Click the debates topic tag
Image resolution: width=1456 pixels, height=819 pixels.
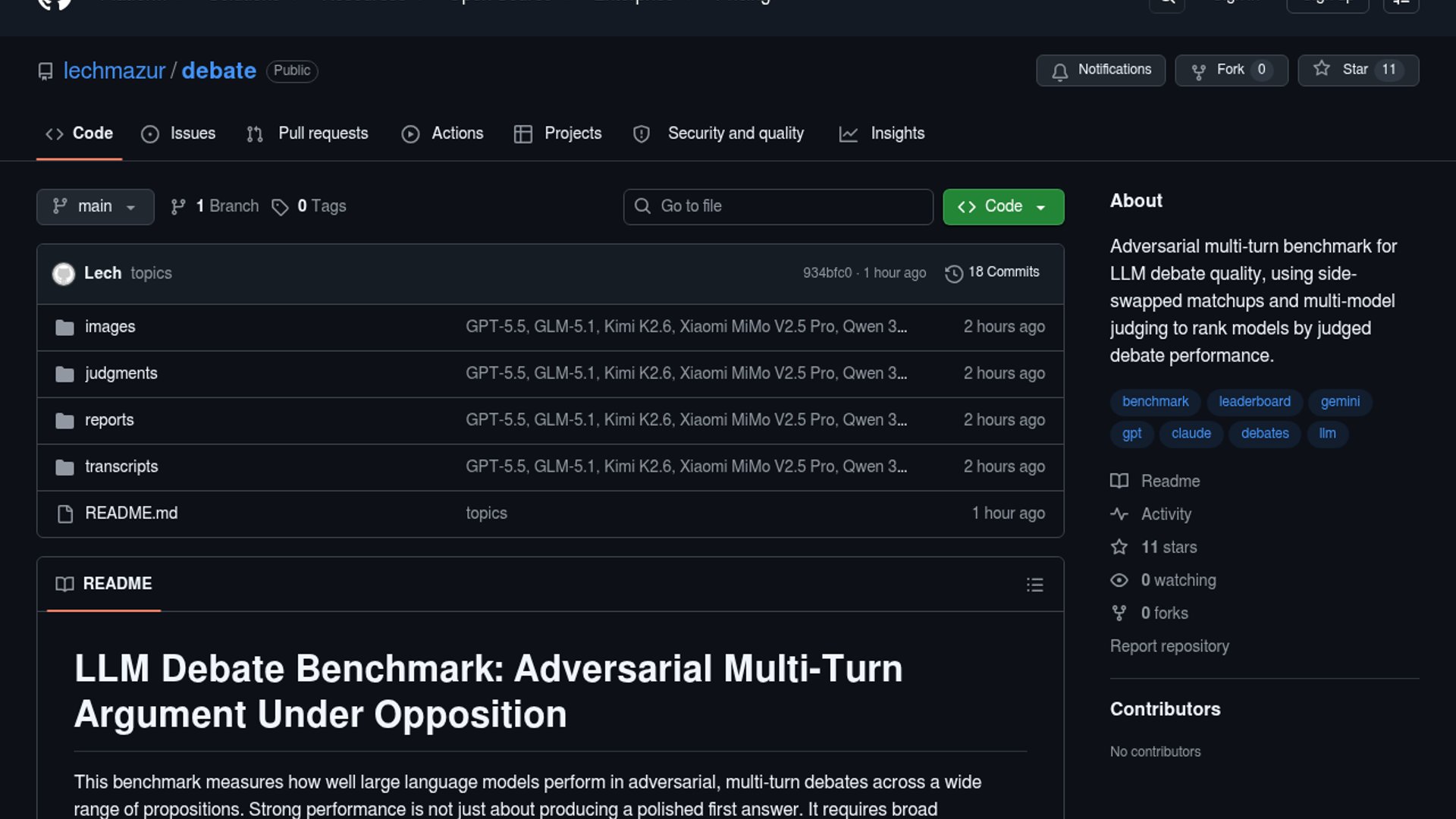(x=1265, y=434)
